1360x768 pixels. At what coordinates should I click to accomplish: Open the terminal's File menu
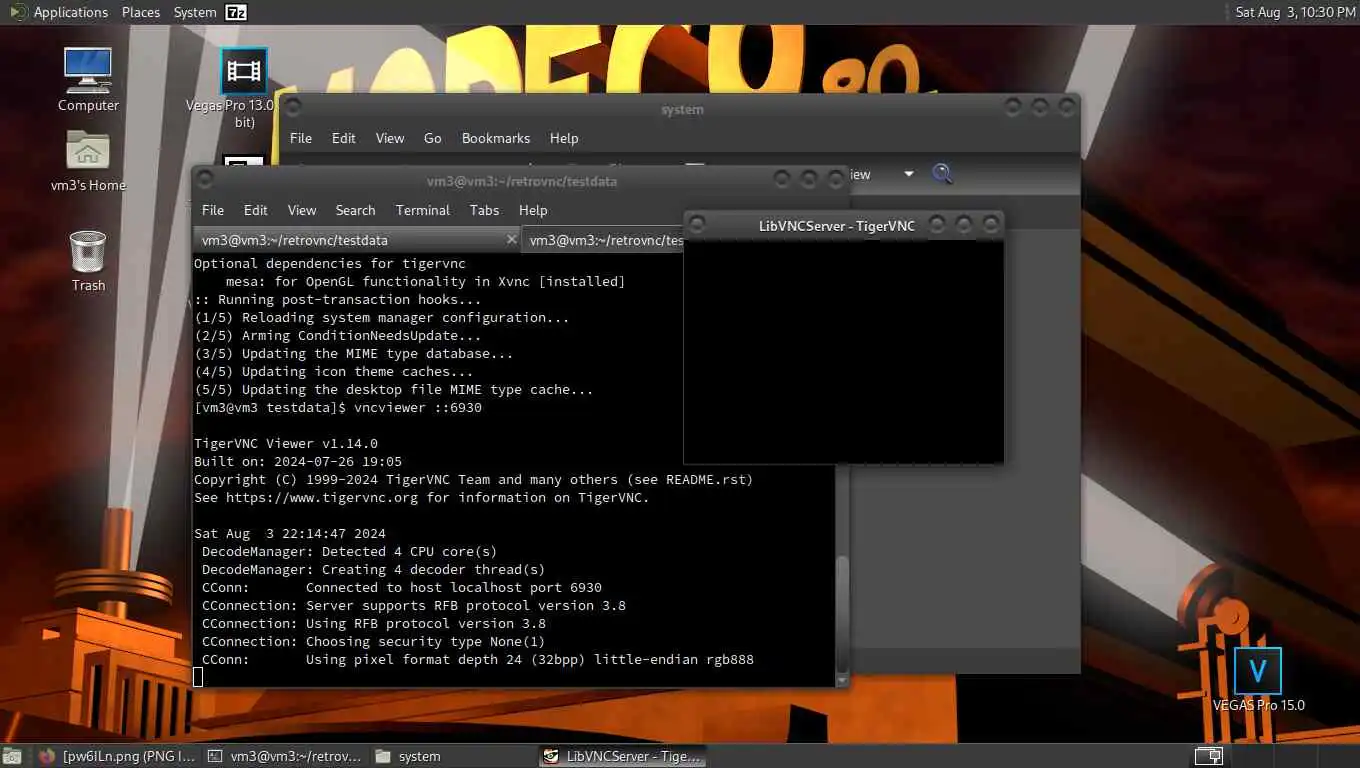tap(213, 210)
